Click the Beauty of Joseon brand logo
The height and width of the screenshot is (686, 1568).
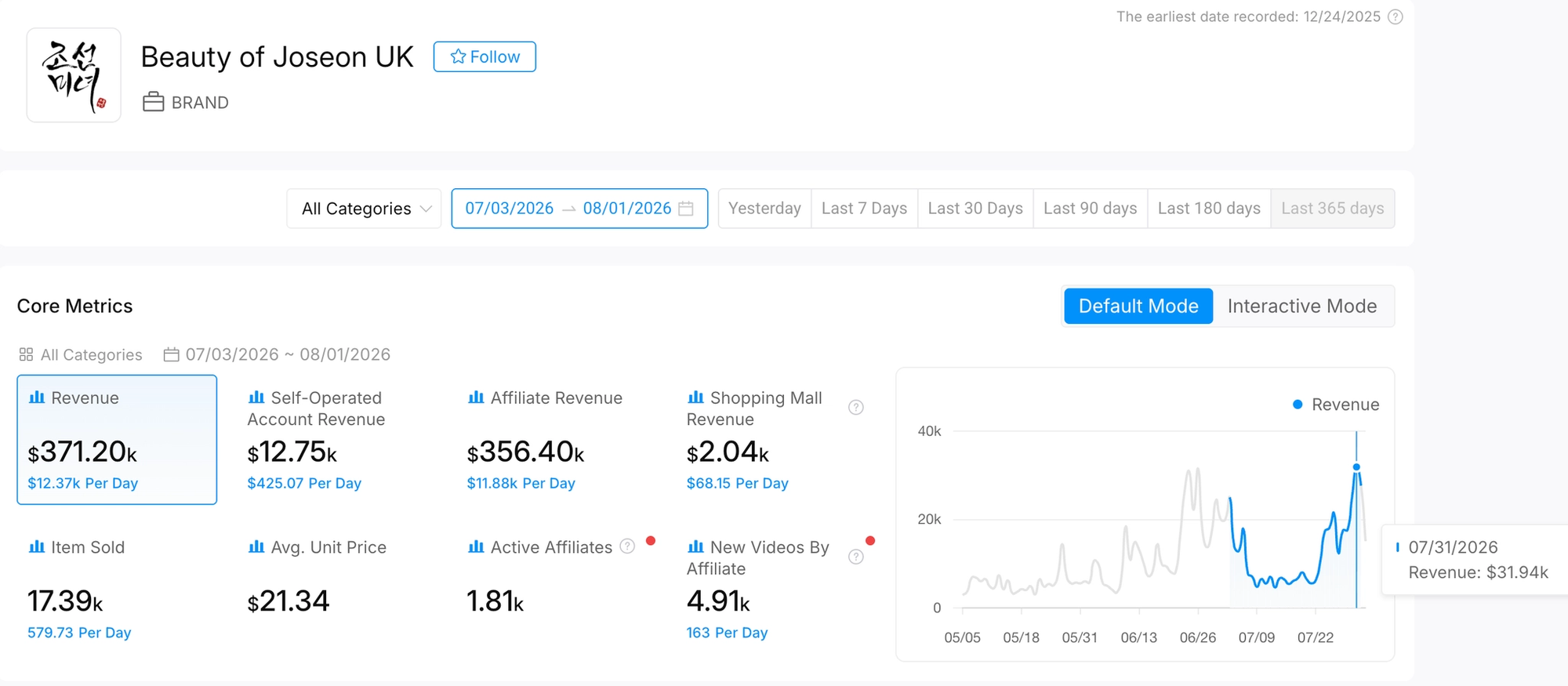pos(74,75)
